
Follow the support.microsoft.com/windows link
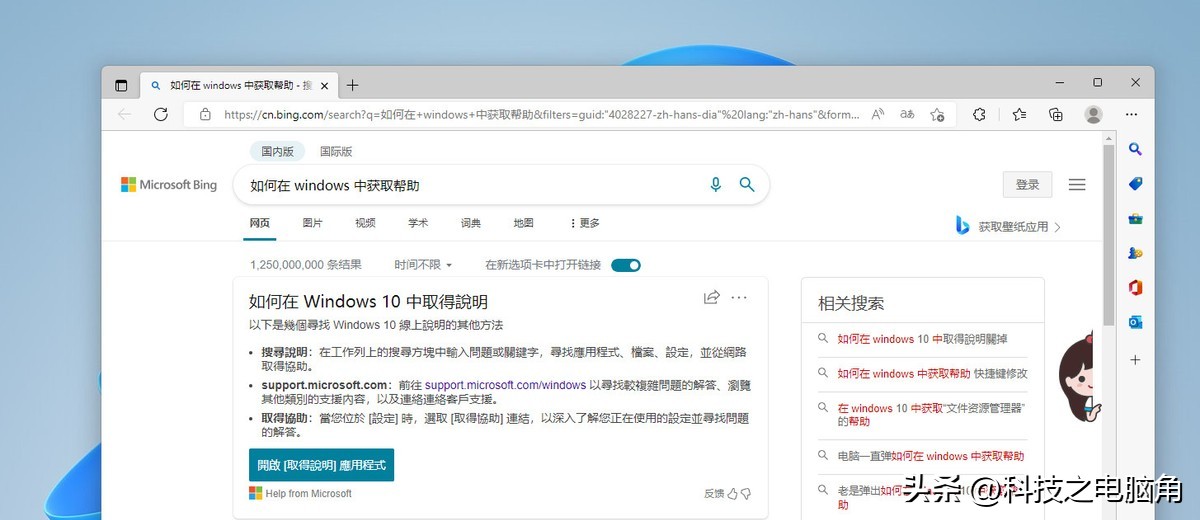[x=505, y=385]
